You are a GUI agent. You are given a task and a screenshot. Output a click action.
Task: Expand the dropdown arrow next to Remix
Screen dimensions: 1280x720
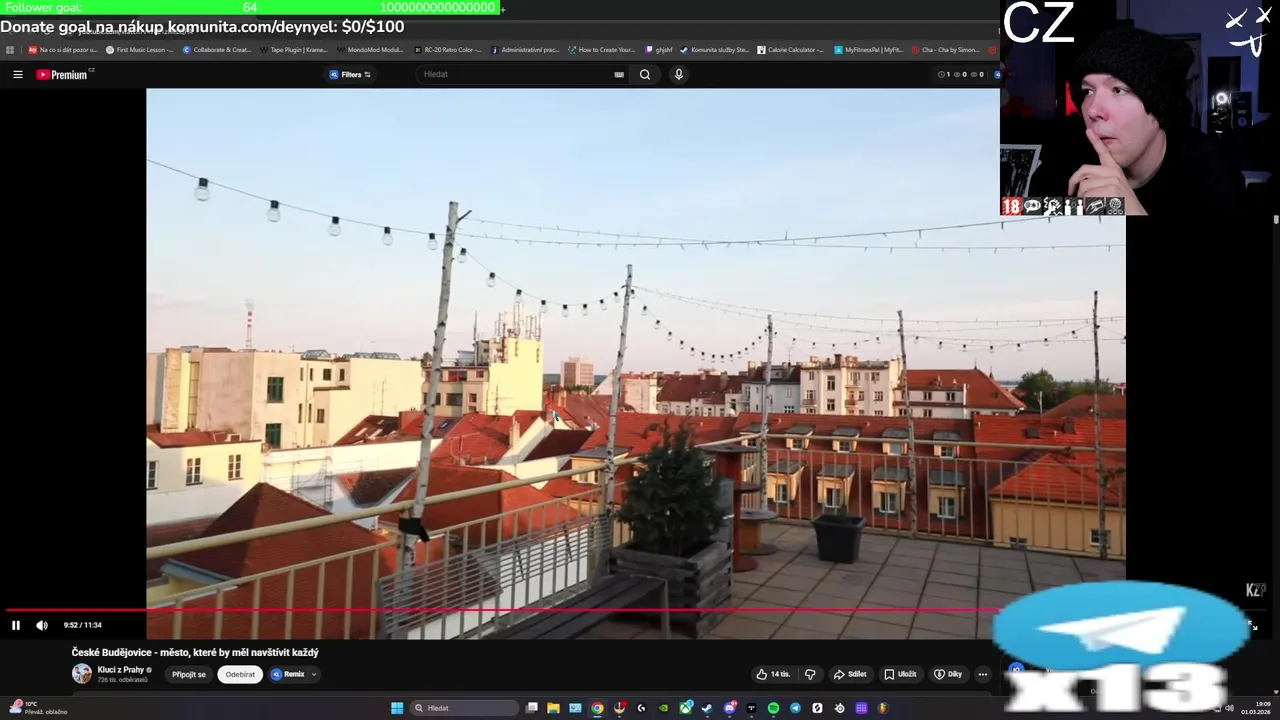tap(314, 674)
